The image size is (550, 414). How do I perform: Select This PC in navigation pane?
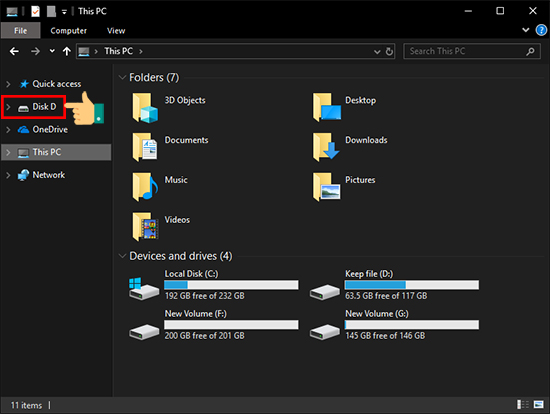tap(47, 152)
